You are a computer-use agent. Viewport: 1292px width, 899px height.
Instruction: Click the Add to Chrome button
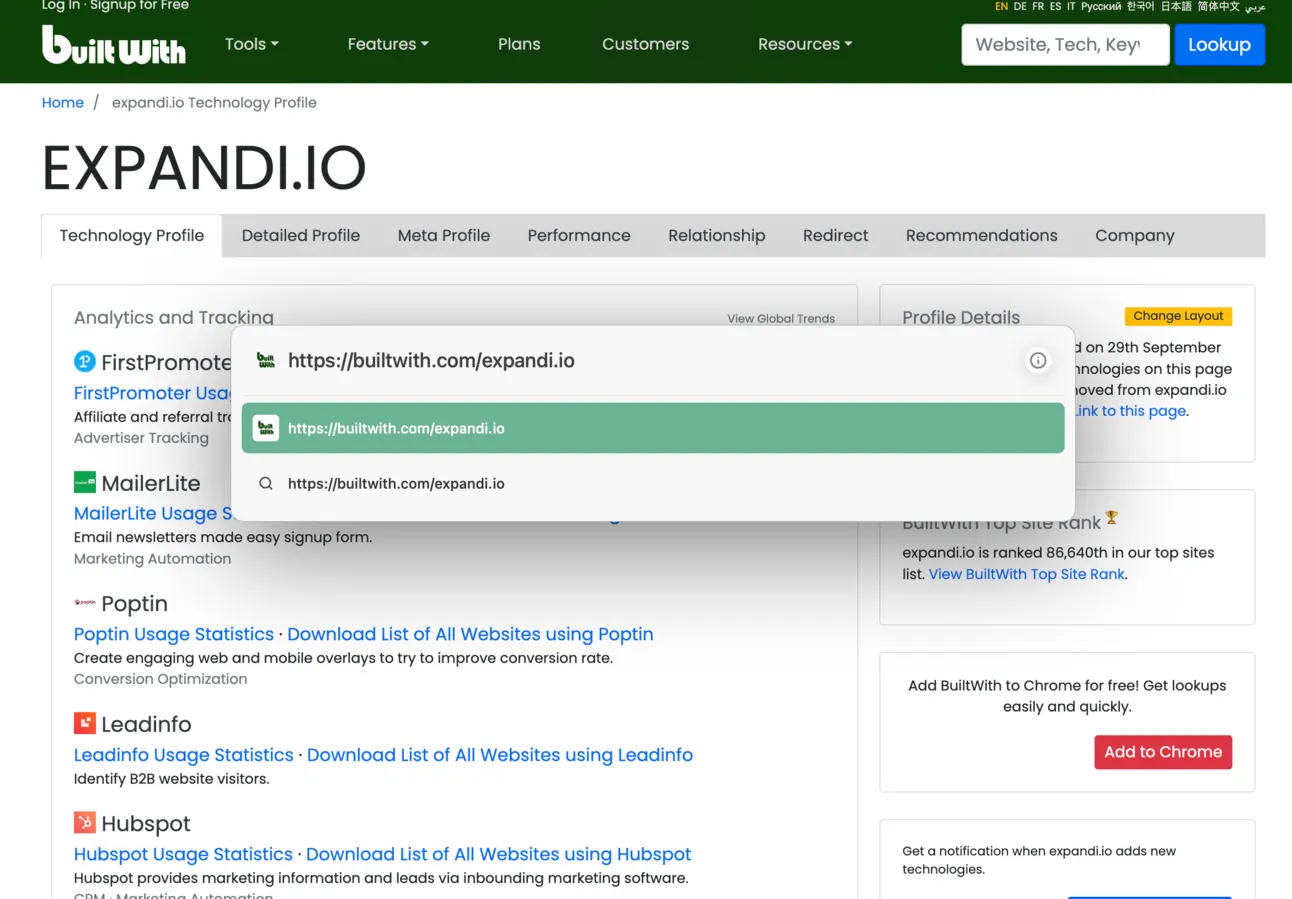(x=1163, y=752)
